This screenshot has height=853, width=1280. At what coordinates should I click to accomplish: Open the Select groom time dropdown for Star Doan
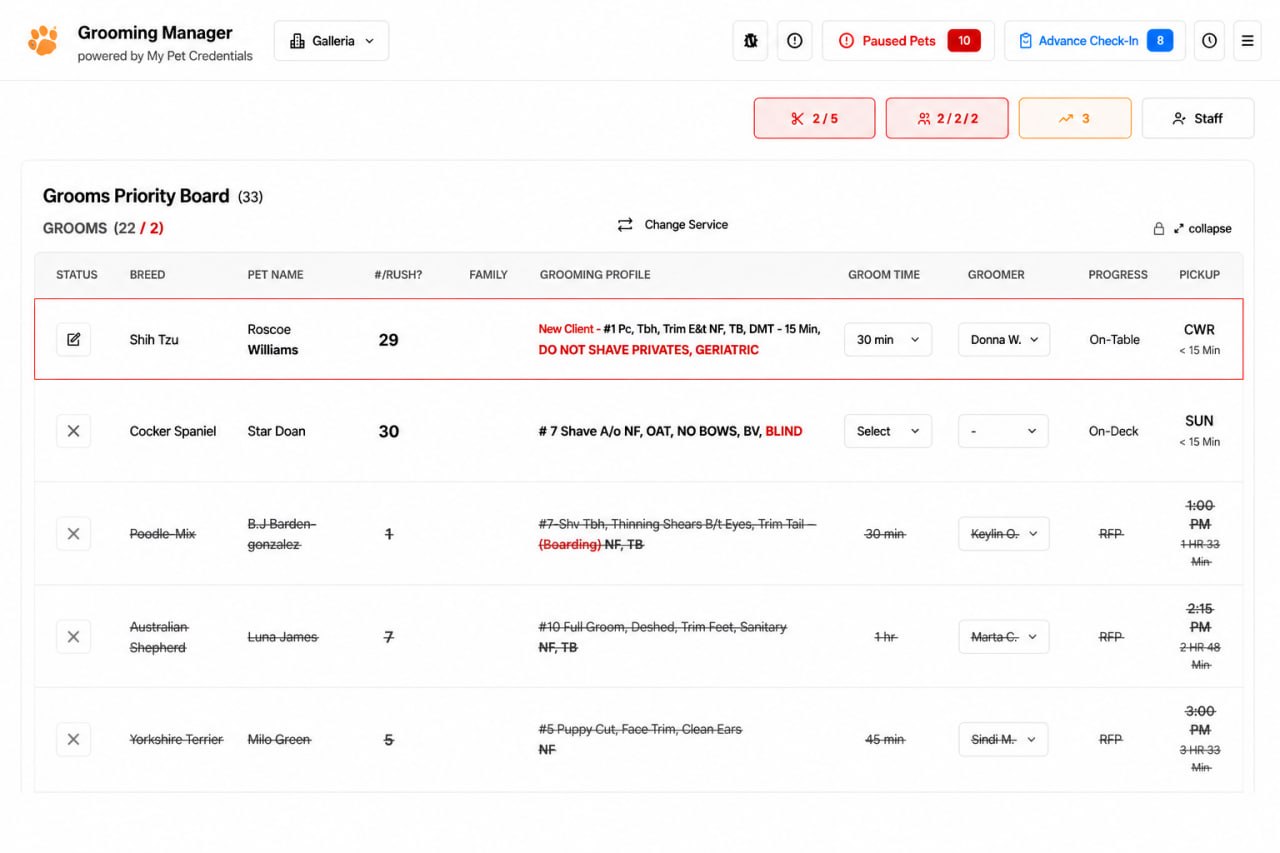point(888,431)
